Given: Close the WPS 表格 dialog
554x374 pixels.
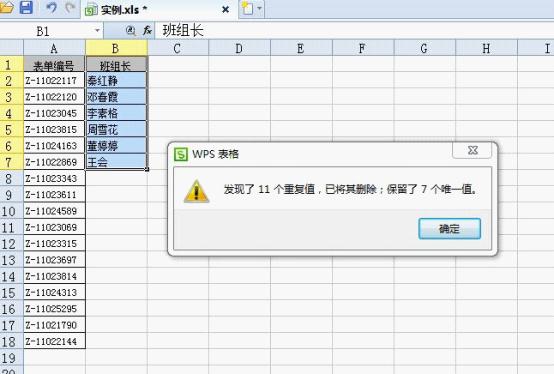Looking at the screenshot, I should pyautogui.click(x=472, y=150).
